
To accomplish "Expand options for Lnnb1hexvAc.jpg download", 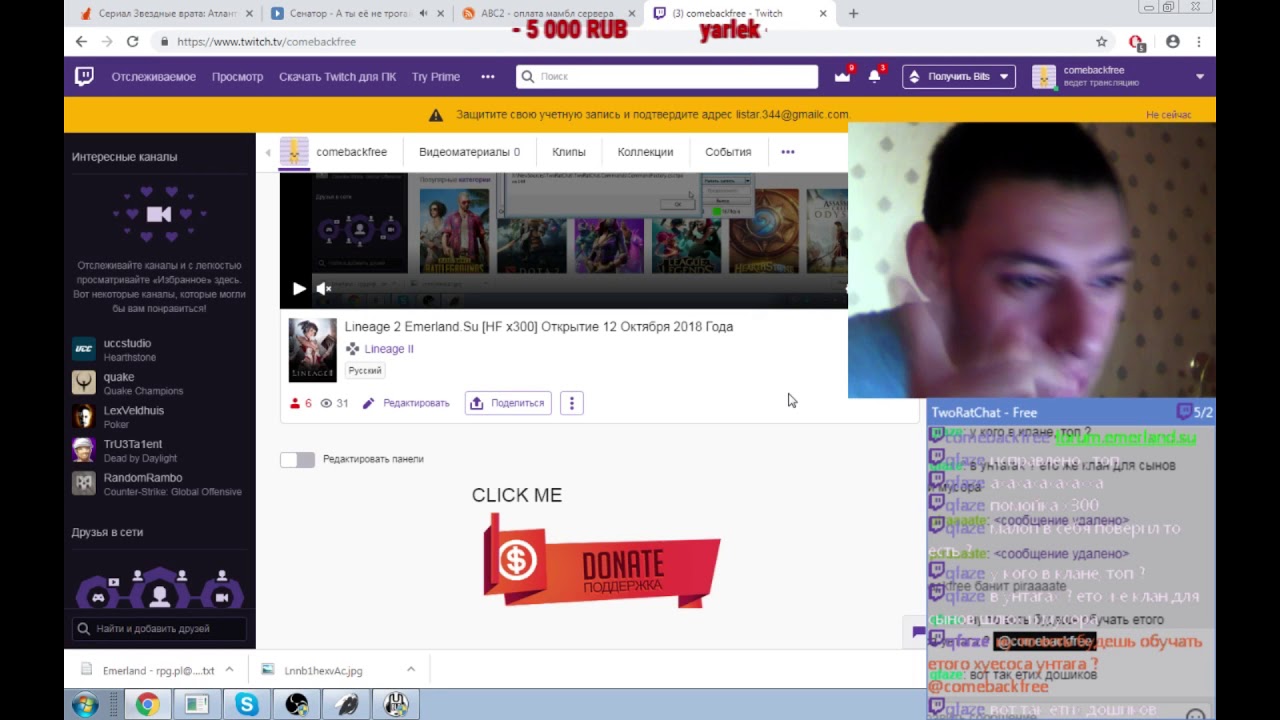I will pyautogui.click(x=410, y=670).
